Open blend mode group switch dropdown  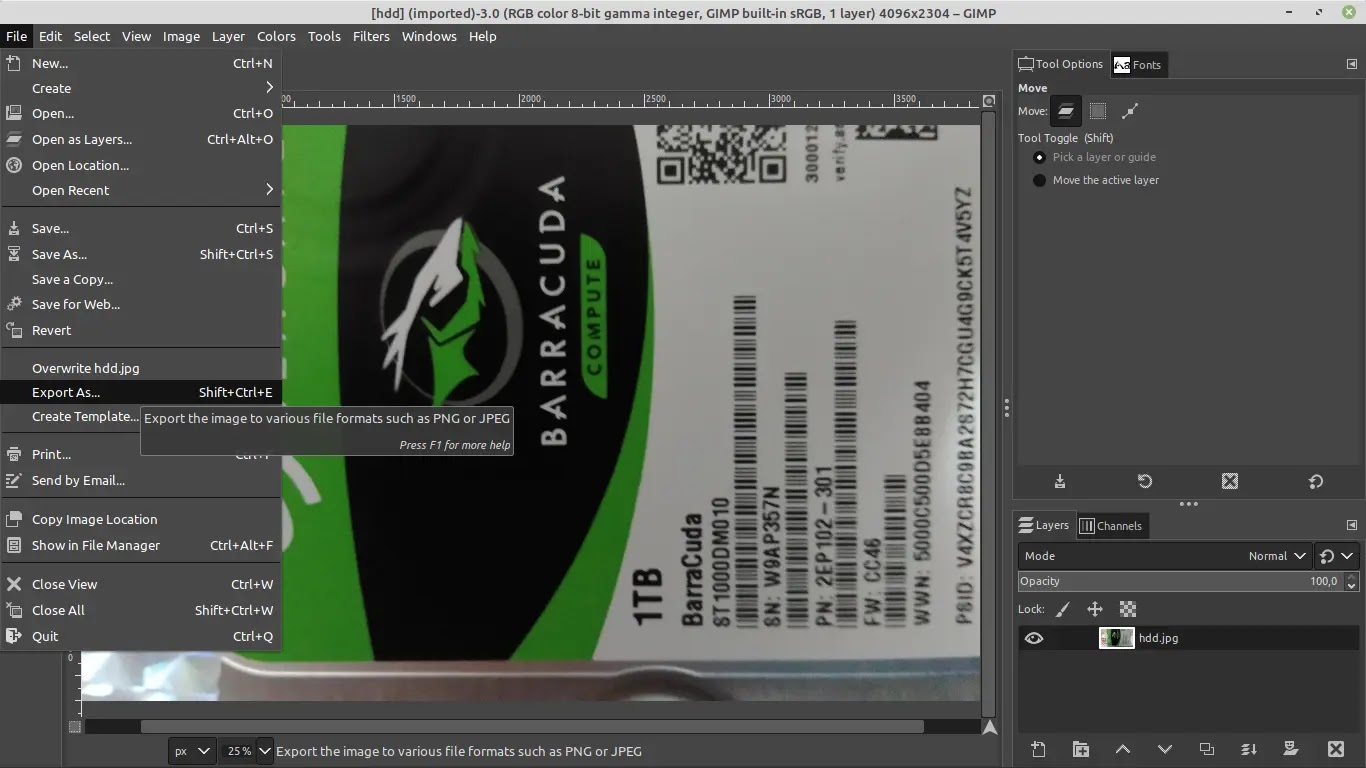coord(1337,556)
